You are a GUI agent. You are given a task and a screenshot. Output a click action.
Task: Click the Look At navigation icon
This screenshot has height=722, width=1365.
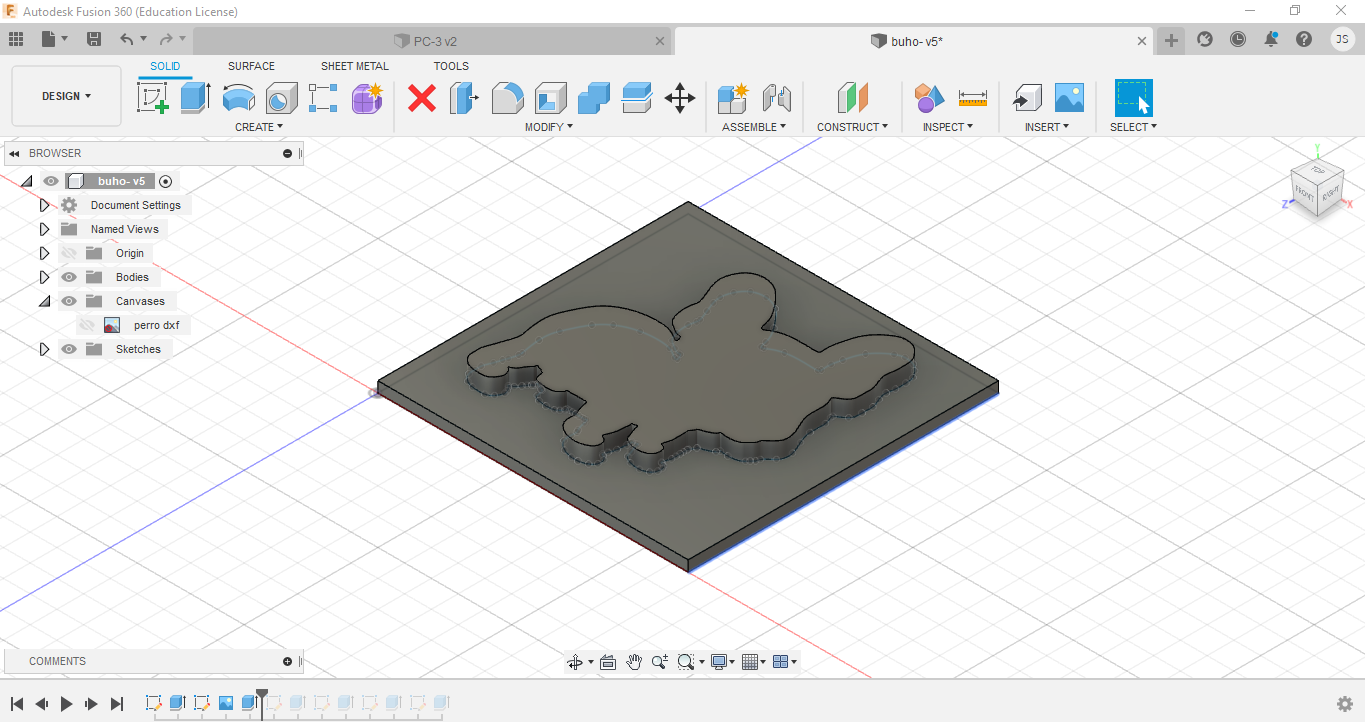click(608, 662)
